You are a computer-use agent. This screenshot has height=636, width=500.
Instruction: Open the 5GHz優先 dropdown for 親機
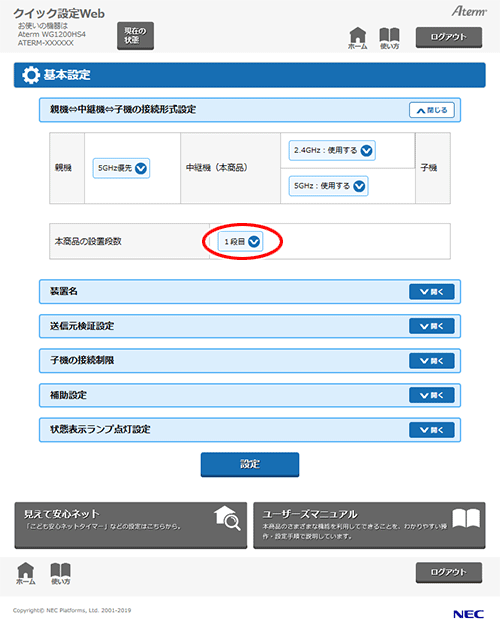click(x=121, y=168)
